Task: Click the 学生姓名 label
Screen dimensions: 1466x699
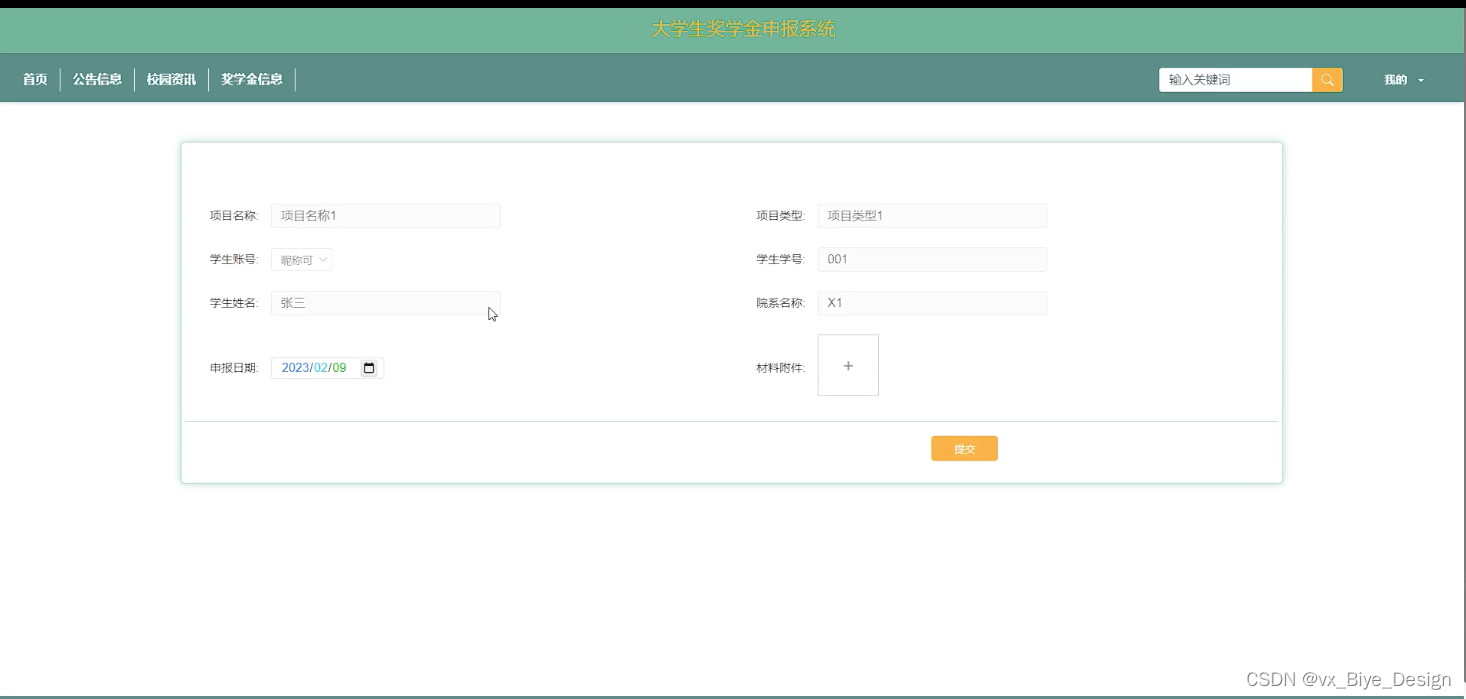Action: [x=234, y=303]
